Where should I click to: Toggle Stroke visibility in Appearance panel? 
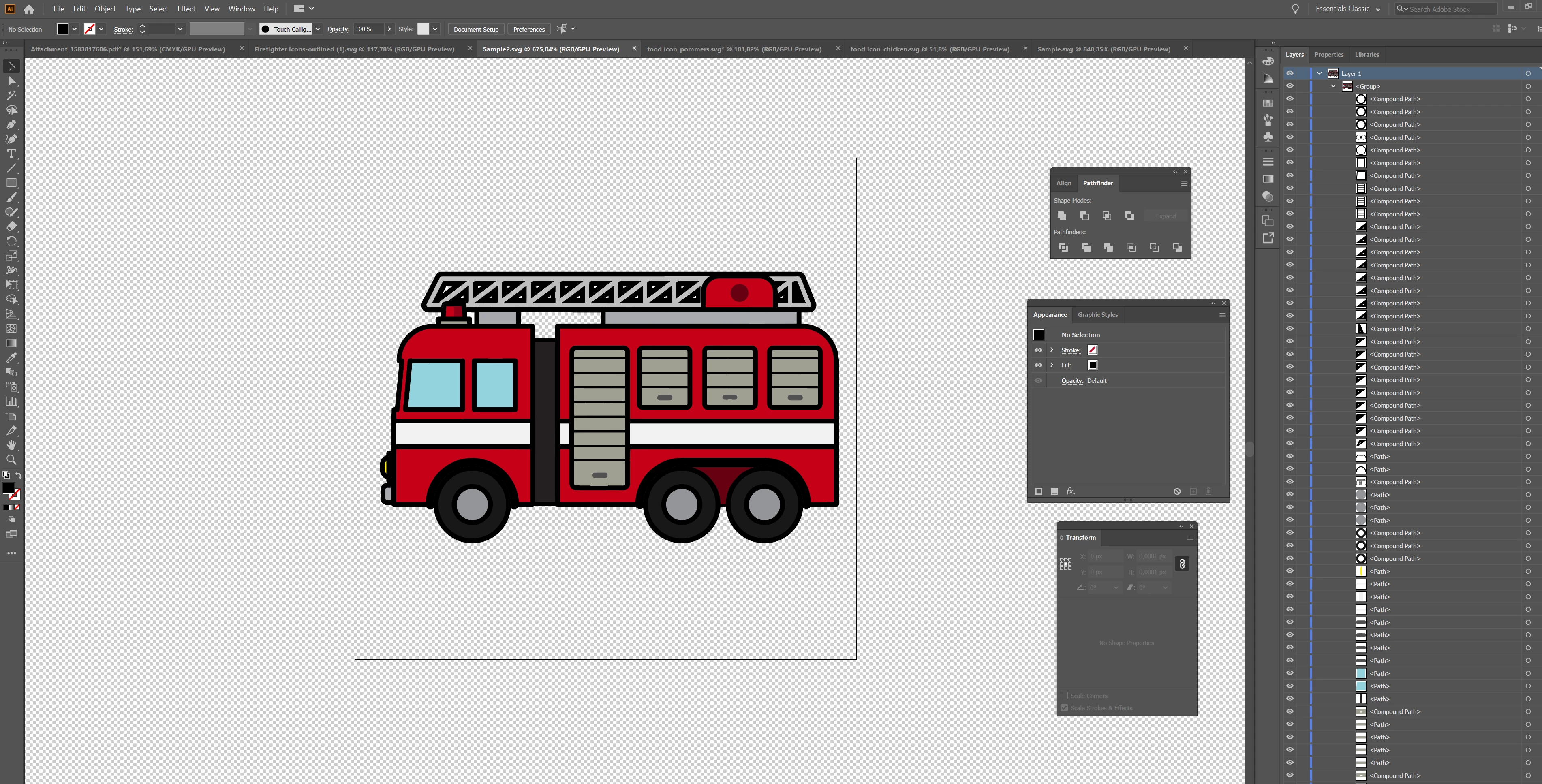click(1038, 350)
